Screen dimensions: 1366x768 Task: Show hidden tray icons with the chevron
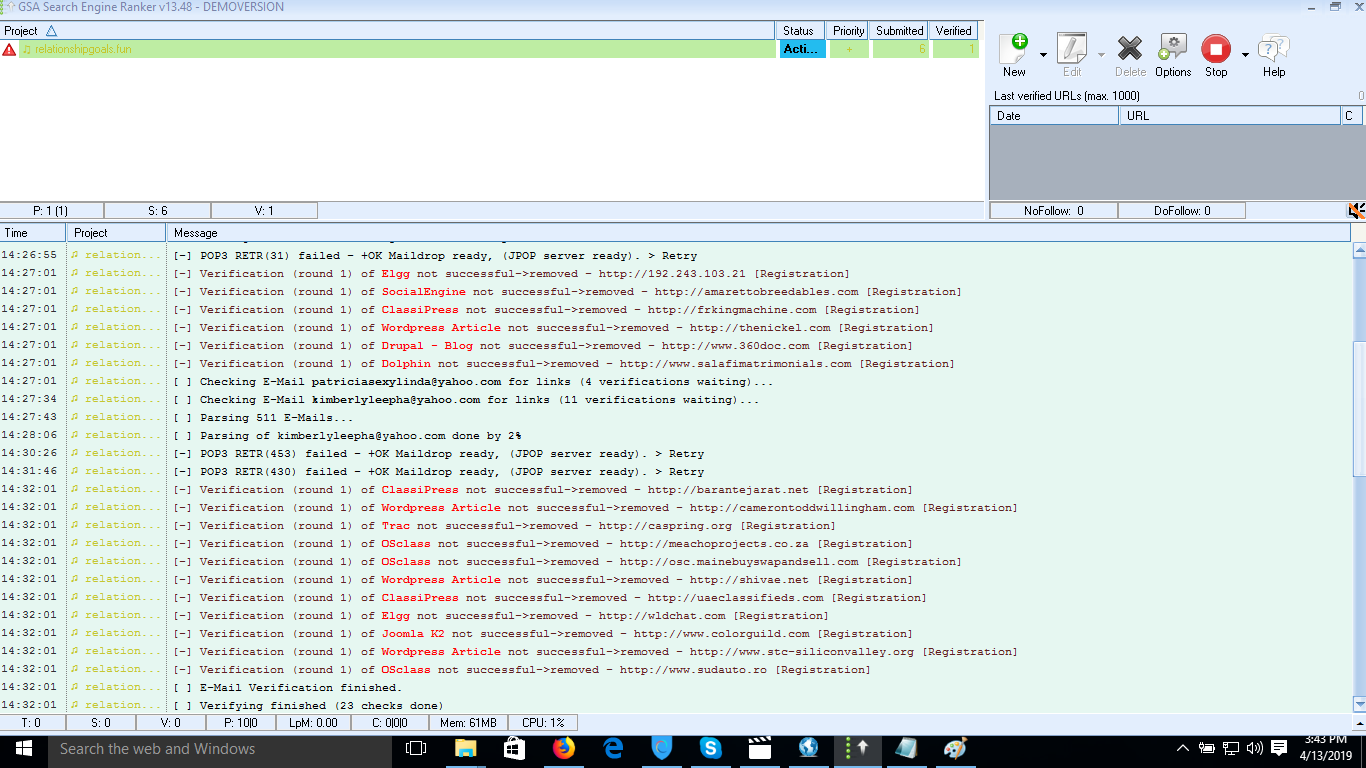(x=1184, y=748)
